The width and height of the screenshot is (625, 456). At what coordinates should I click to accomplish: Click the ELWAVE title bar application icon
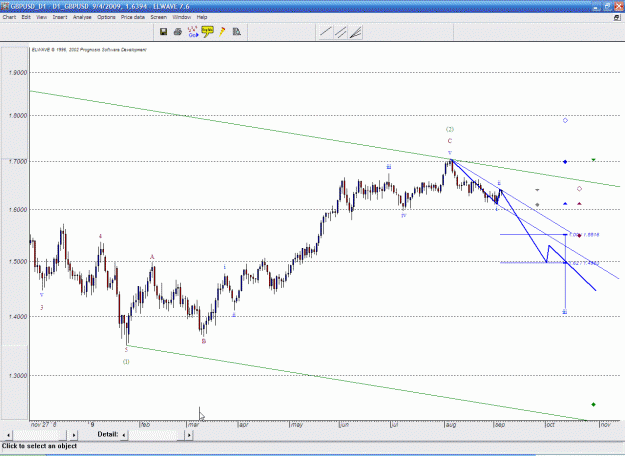[x=5, y=6]
